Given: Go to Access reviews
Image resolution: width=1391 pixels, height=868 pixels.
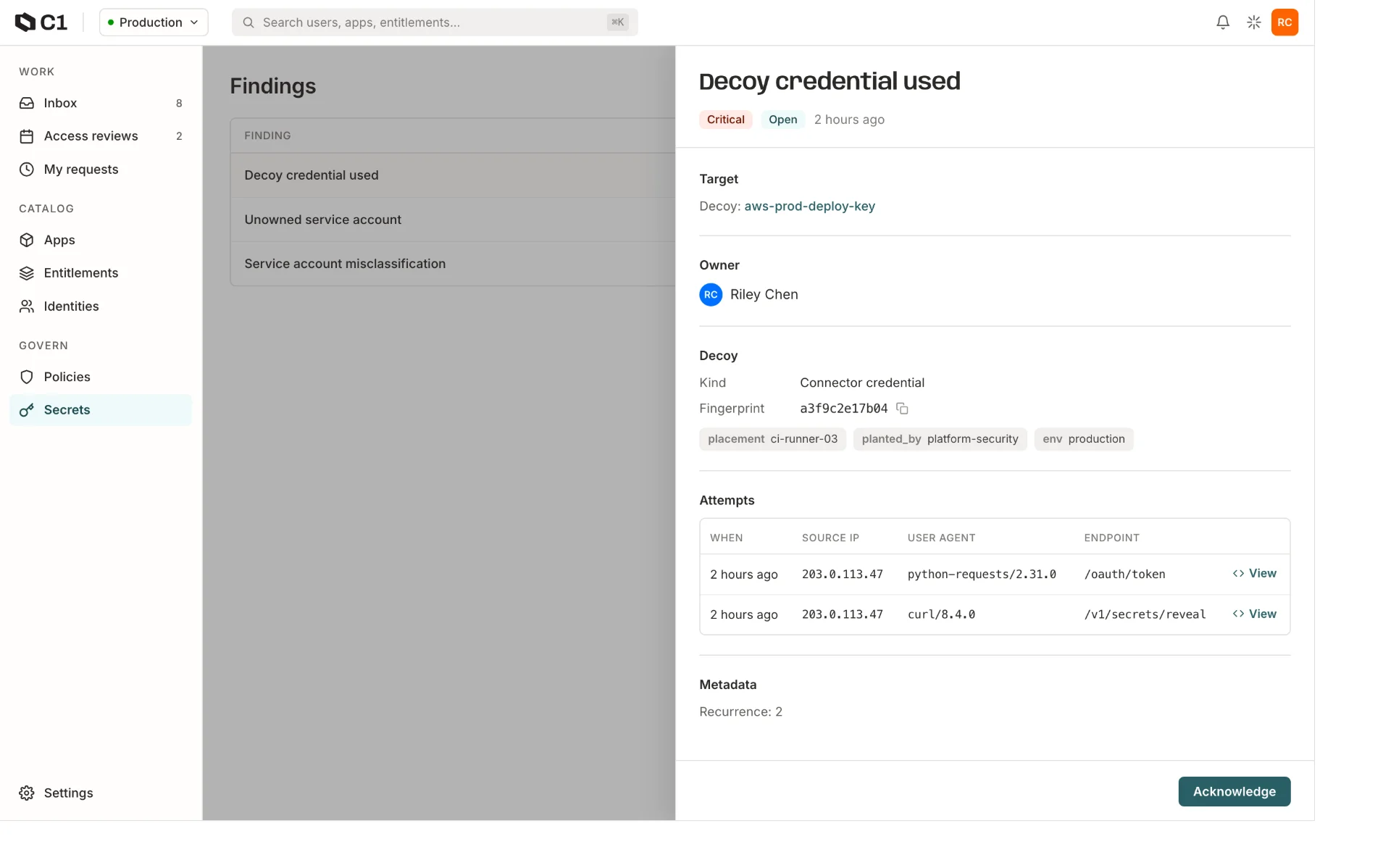Looking at the screenshot, I should pos(101,136).
